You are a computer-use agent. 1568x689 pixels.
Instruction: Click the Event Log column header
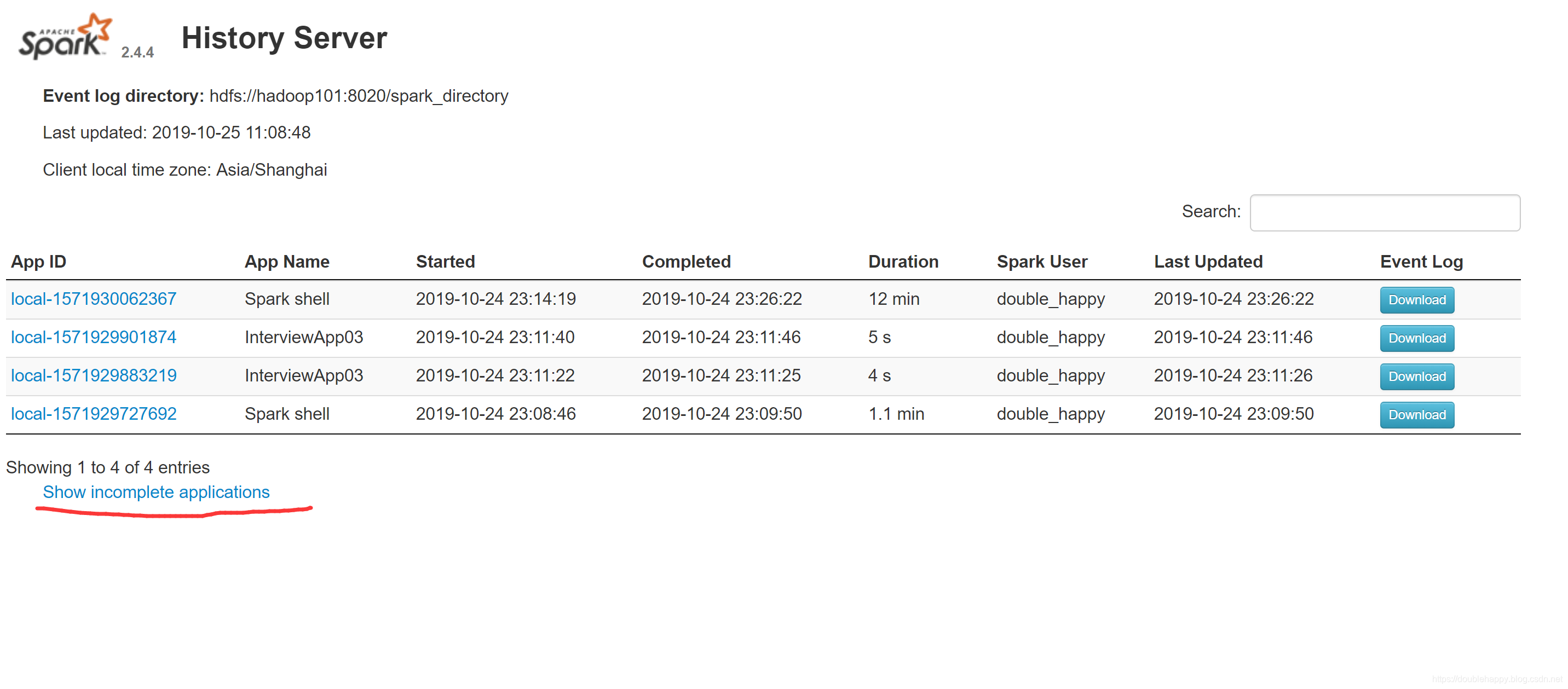[x=1421, y=262]
